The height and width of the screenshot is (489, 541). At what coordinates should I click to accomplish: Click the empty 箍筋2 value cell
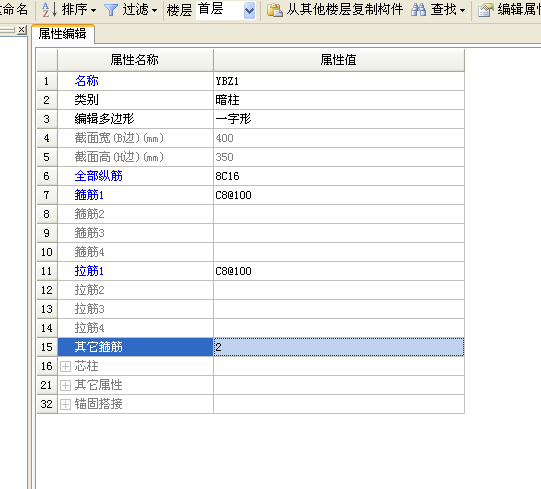[339, 214]
